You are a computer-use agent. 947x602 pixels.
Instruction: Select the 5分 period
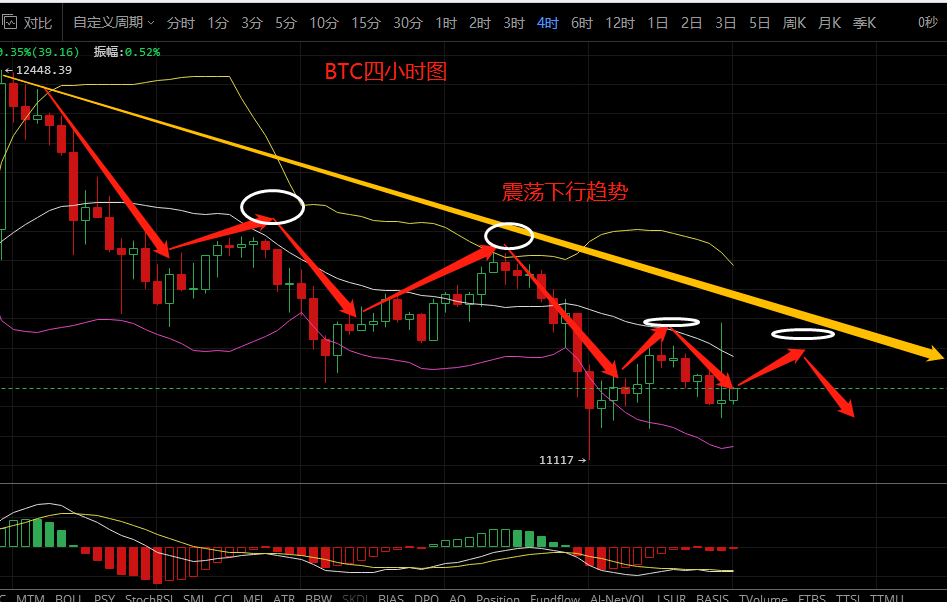pyautogui.click(x=286, y=23)
